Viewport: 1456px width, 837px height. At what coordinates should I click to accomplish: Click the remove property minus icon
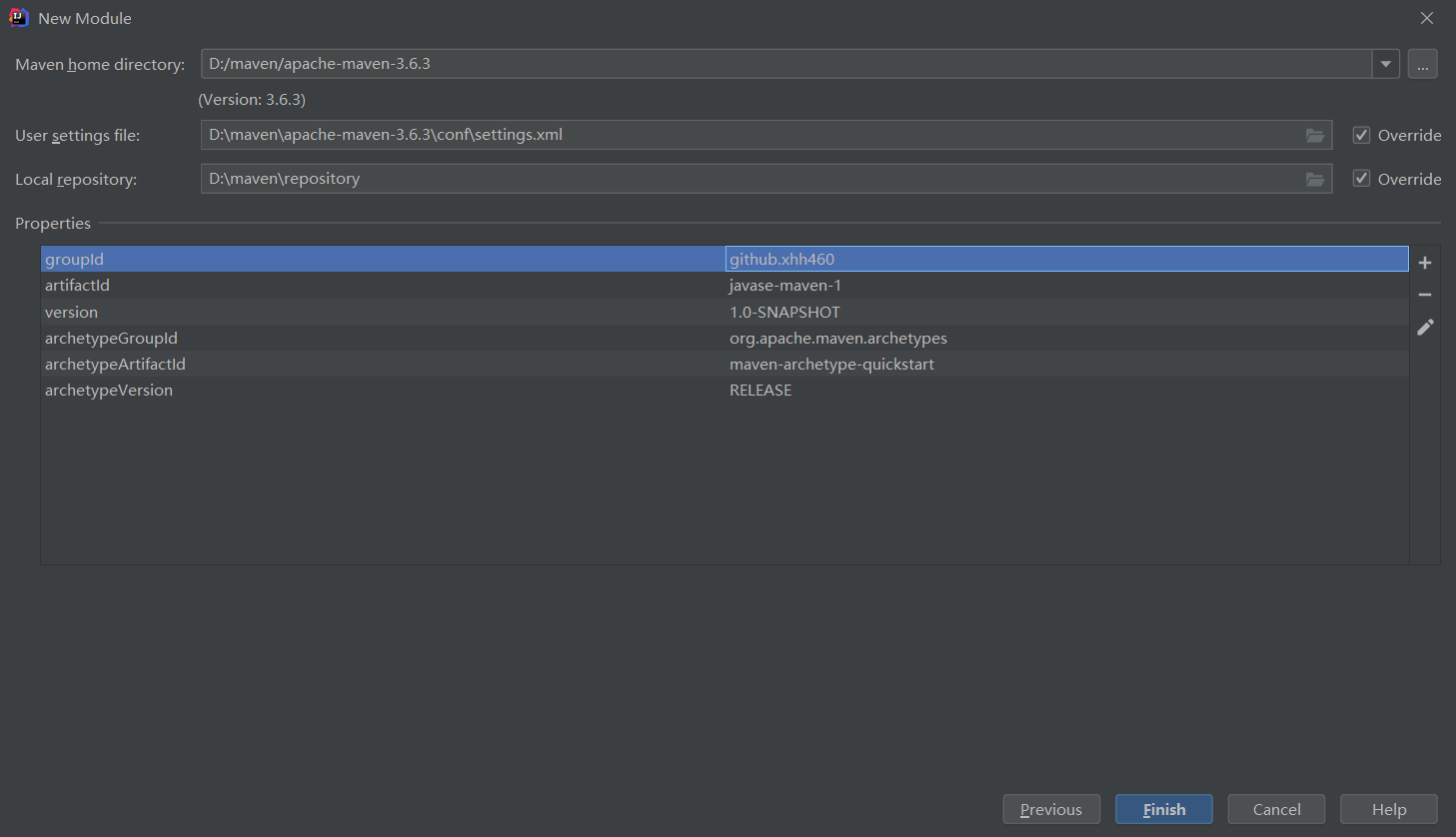(x=1425, y=295)
